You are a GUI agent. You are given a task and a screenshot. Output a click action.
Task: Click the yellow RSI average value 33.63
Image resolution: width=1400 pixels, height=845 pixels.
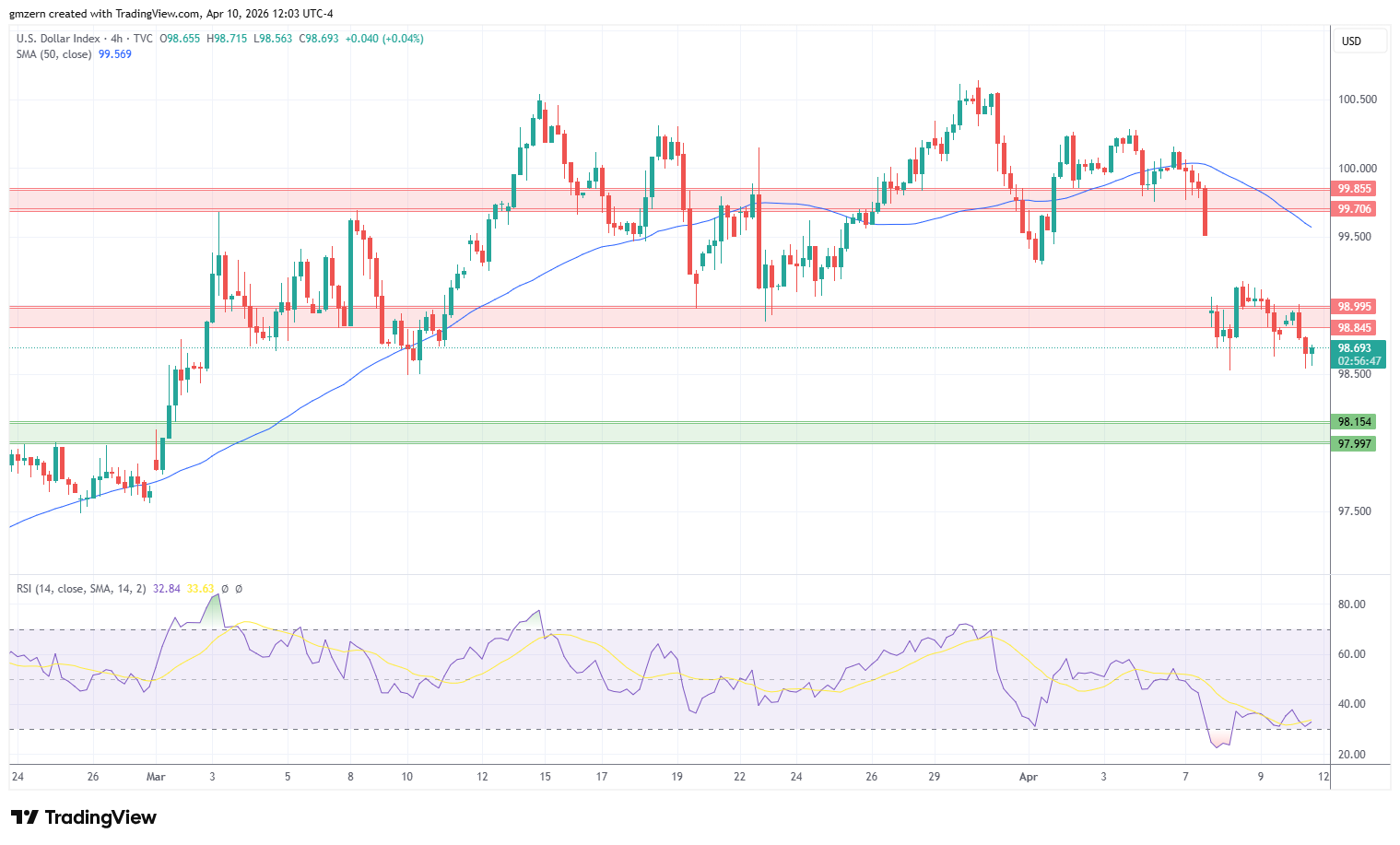point(200,589)
